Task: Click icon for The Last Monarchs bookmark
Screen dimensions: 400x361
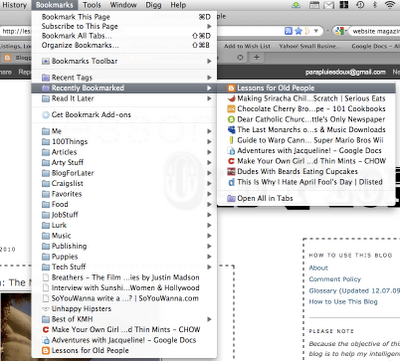Action: click(x=231, y=130)
